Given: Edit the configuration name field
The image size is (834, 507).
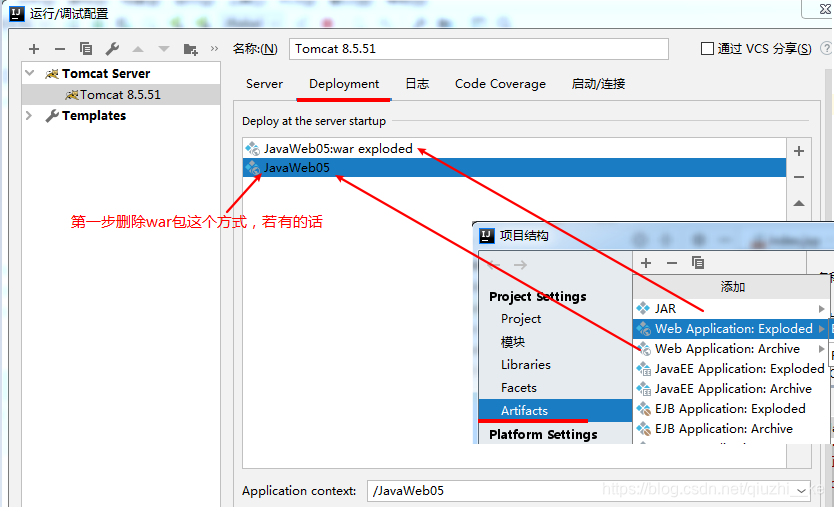Looking at the screenshot, I should tap(479, 49).
